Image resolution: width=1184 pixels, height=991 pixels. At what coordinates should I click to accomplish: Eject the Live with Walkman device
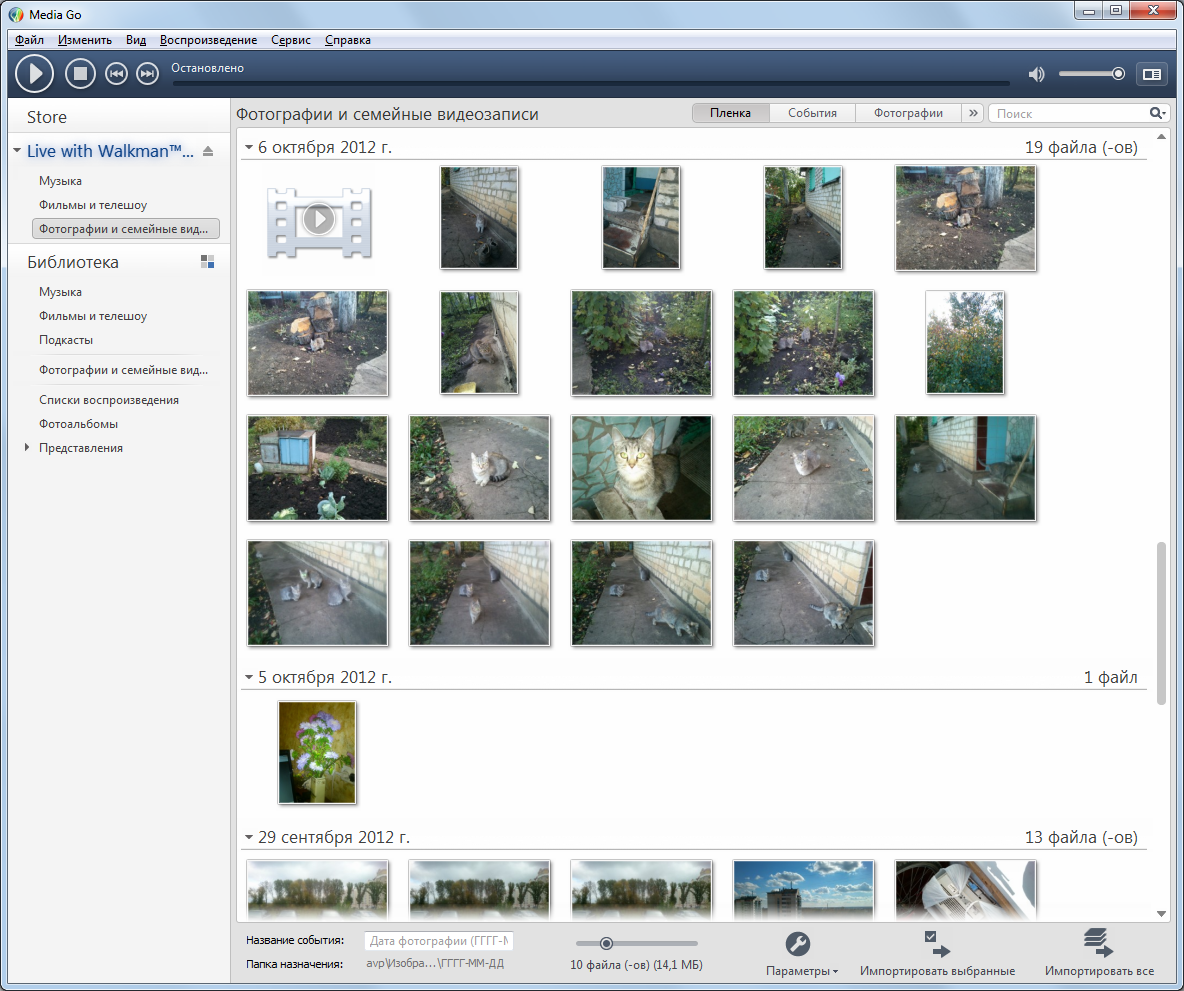pyautogui.click(x=208, y=152)
